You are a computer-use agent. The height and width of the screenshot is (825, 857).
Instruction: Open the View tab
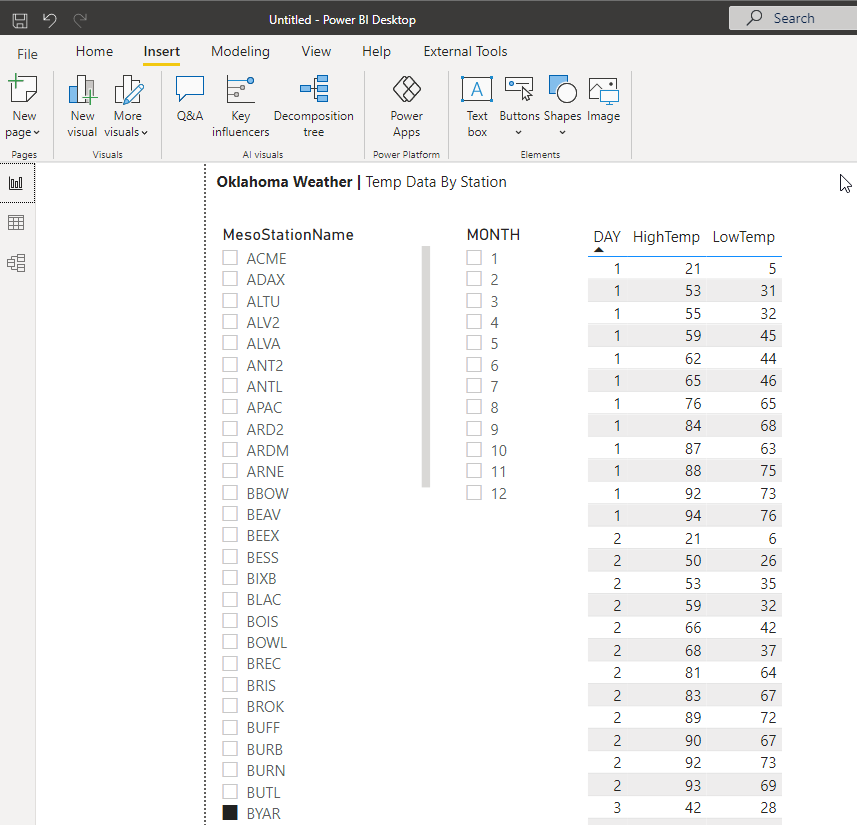coord(316,51)
